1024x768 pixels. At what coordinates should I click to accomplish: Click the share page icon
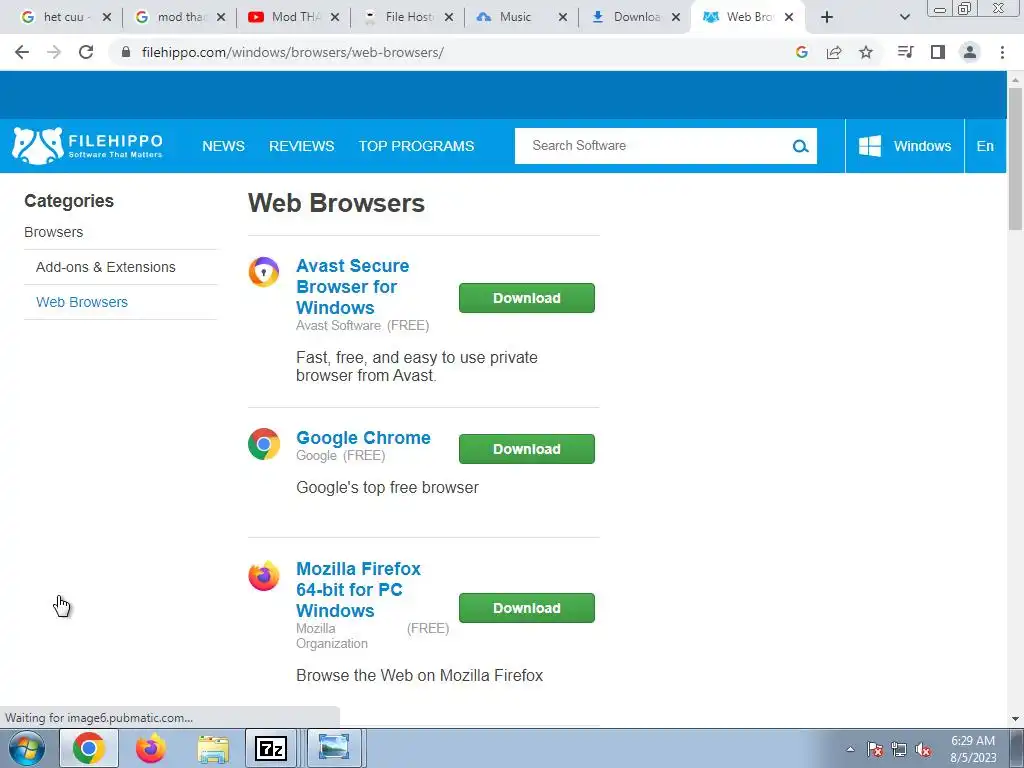pos(834,52)
